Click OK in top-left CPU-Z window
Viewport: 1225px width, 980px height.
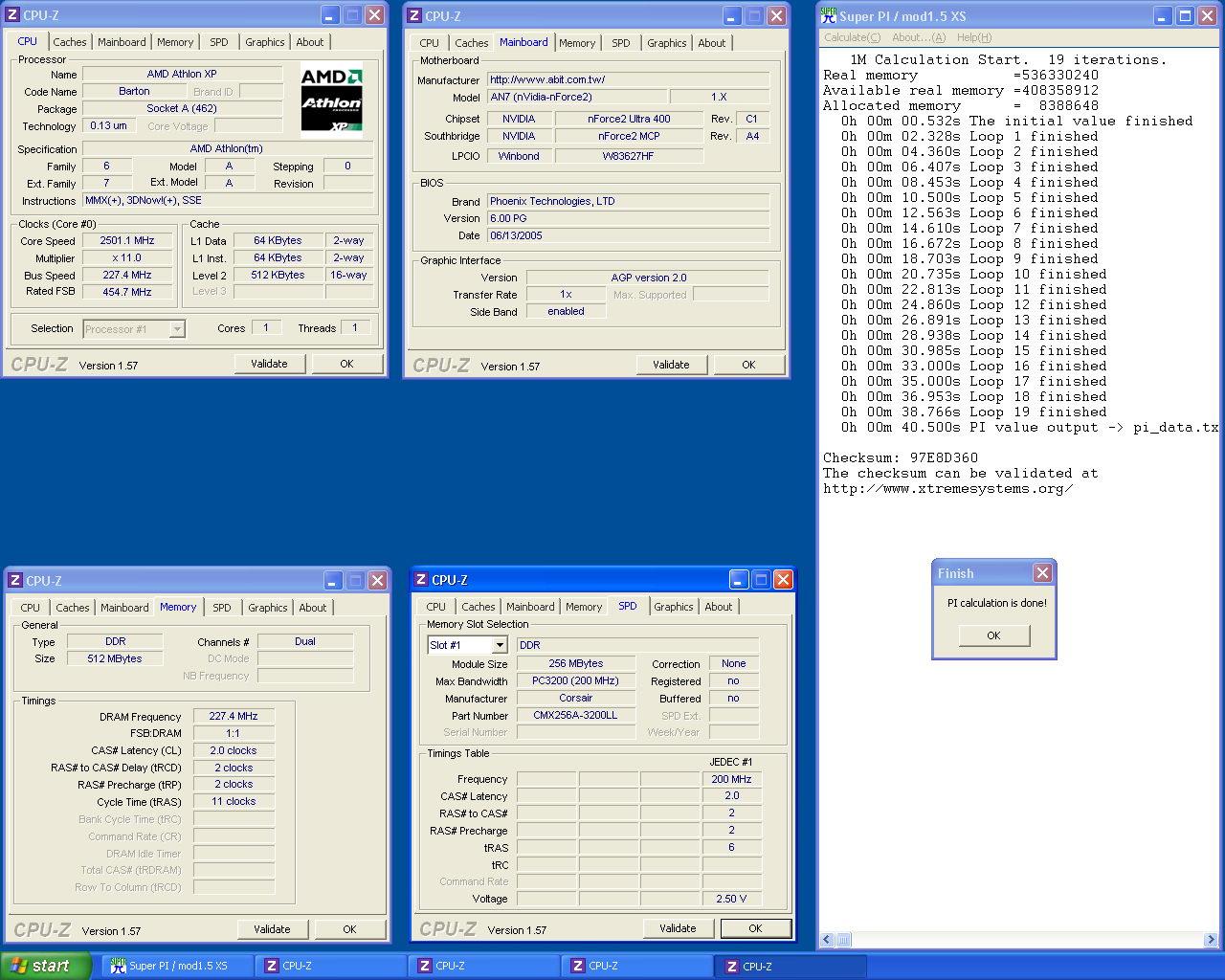346,364
